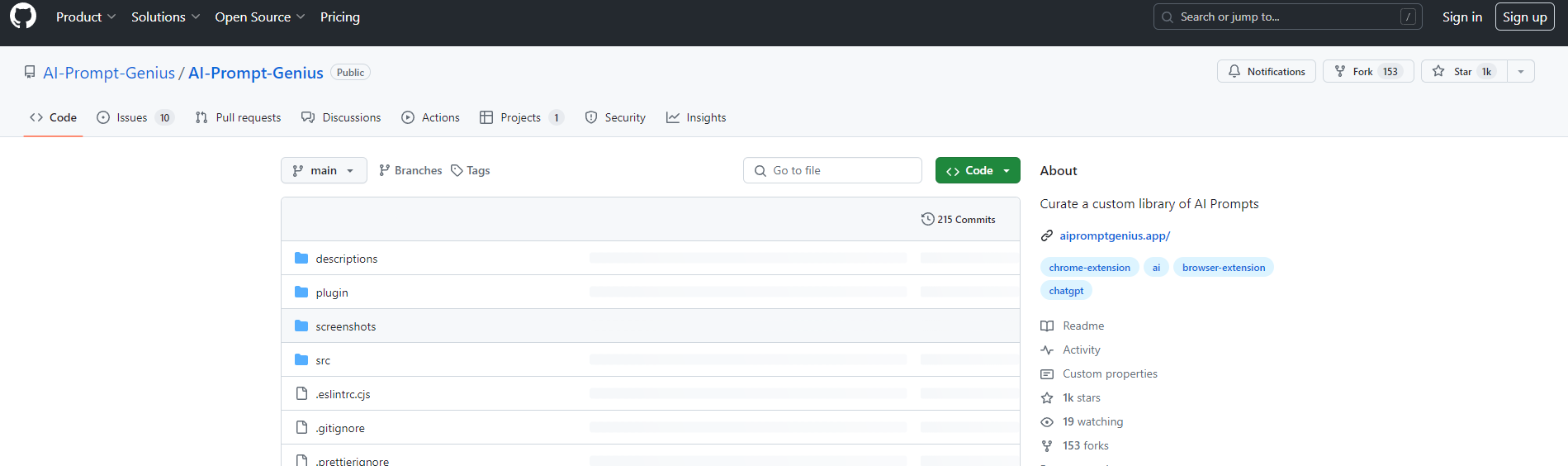This screenshot has width=1568, height=466.
Task: Open the Insights tab
Action: [x=696, y=117]
